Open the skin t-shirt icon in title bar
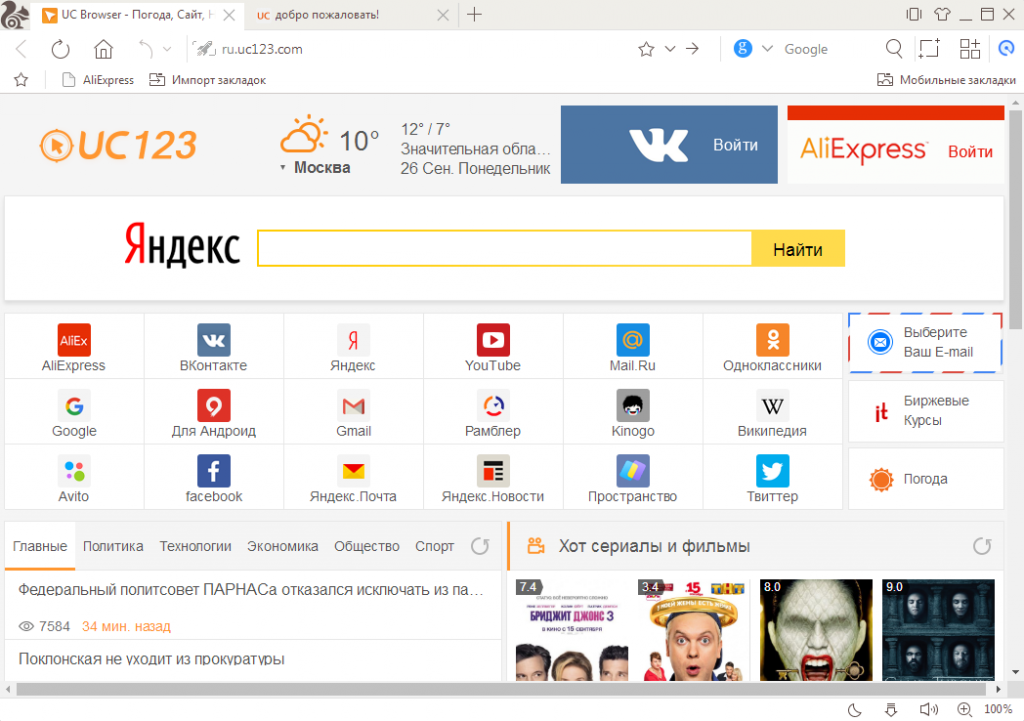This screenshot has width=1024, height=721. 942,14
